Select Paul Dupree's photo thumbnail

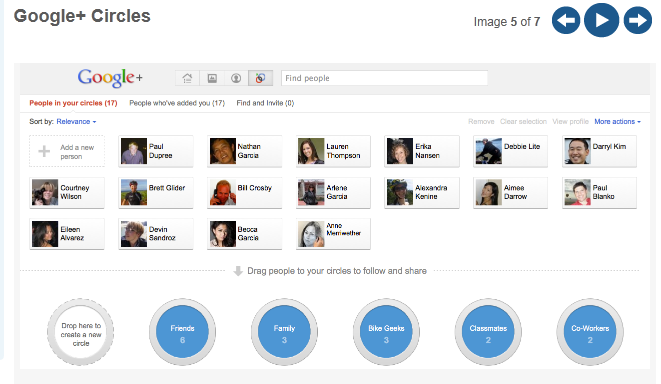[x=134, y=151]
